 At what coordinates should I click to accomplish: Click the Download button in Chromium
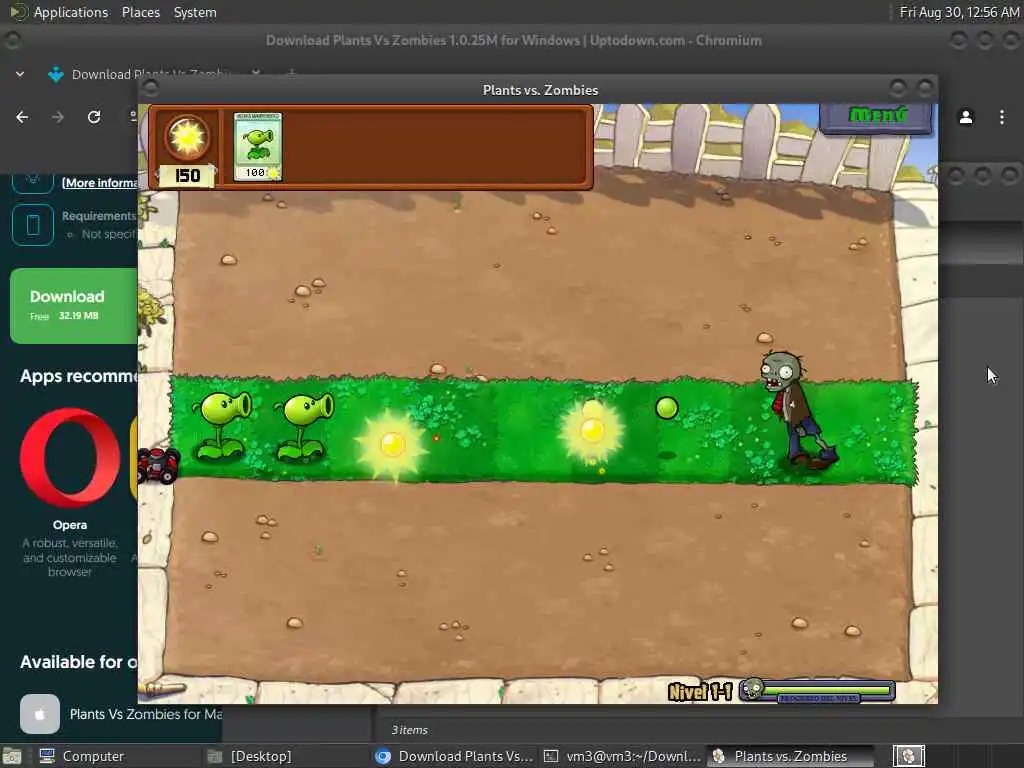pyautogui.click(x=73, y=305)
